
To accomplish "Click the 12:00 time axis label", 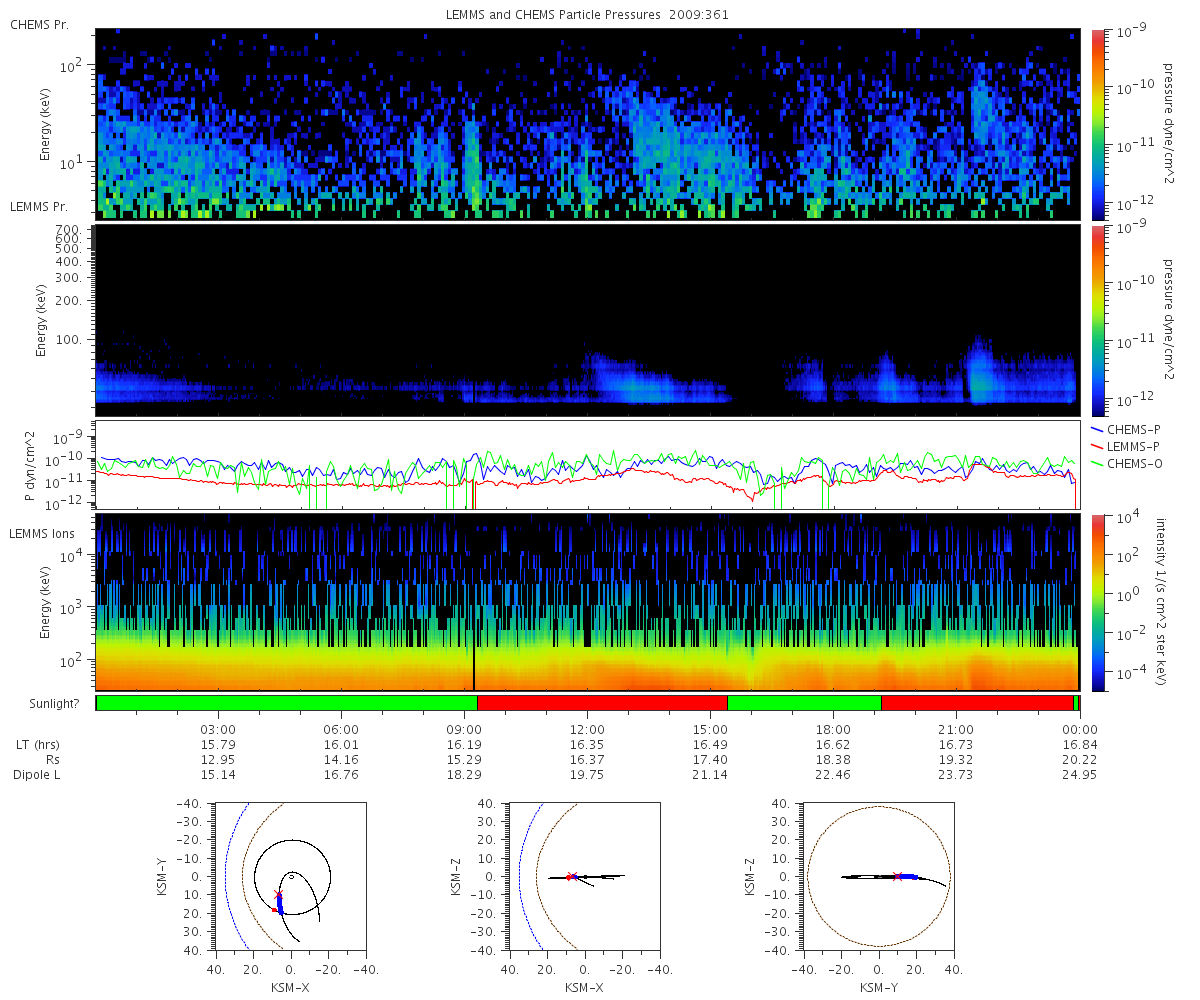I will pyautogui.click(x=587, y=729).
